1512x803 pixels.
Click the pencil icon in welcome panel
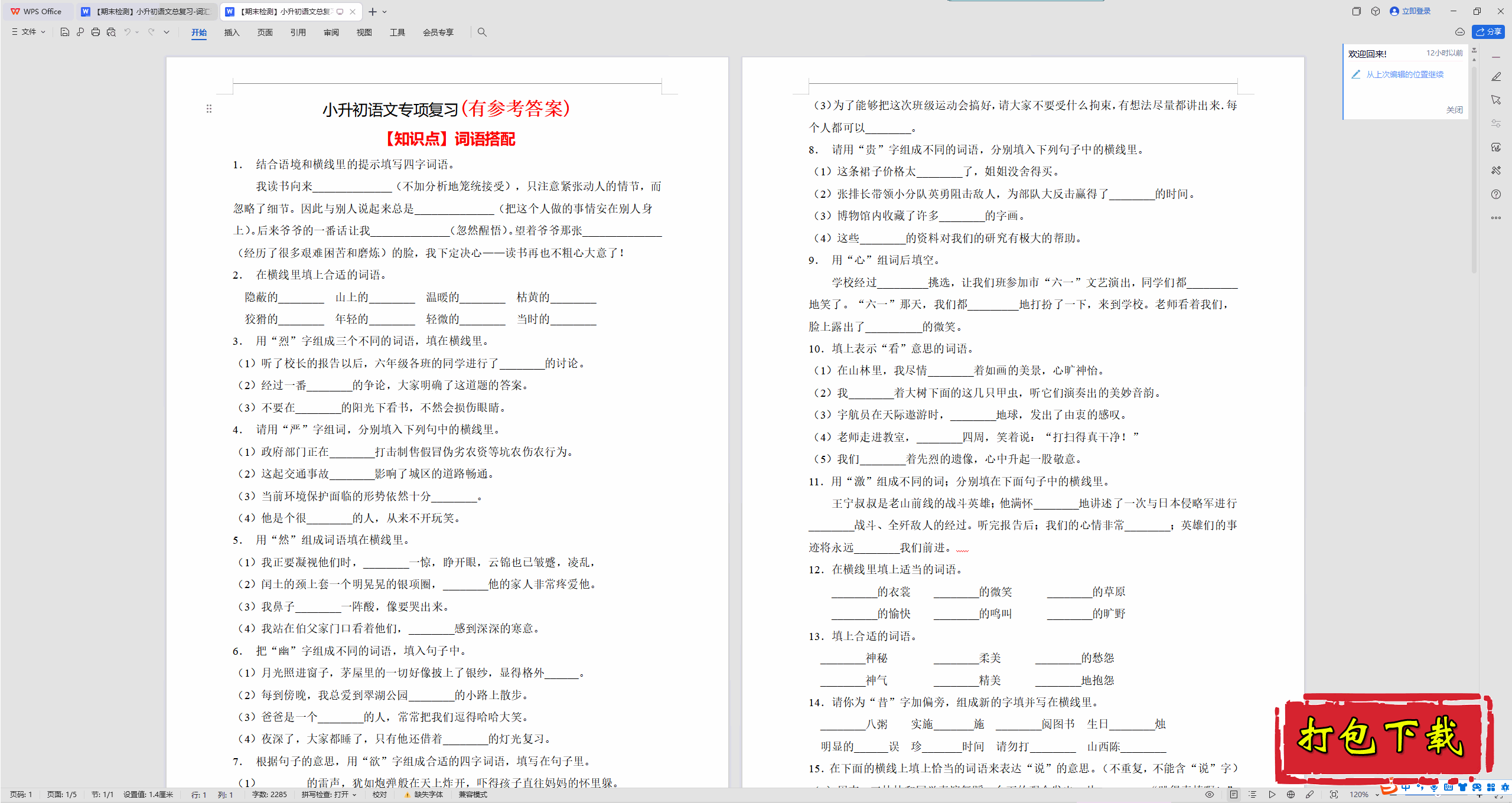(x=1356, y=74)
